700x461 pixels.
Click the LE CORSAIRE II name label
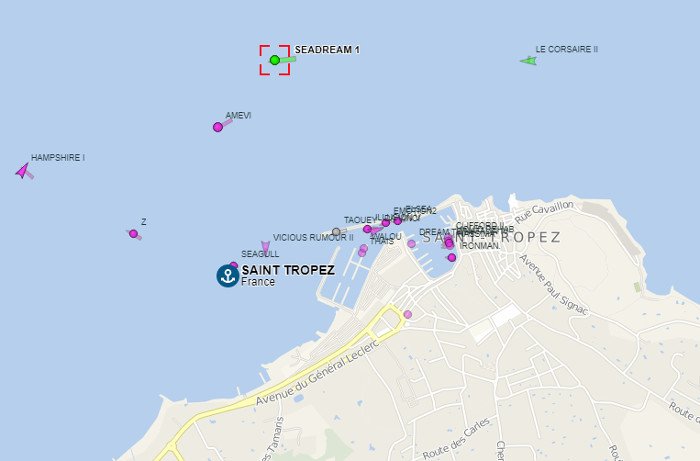567,49
